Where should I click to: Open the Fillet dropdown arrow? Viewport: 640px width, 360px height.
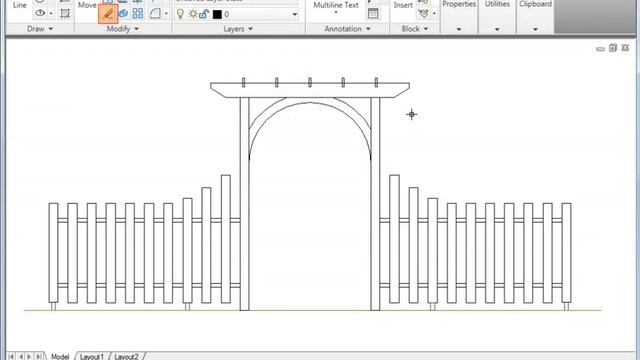[x=166, y=14]
